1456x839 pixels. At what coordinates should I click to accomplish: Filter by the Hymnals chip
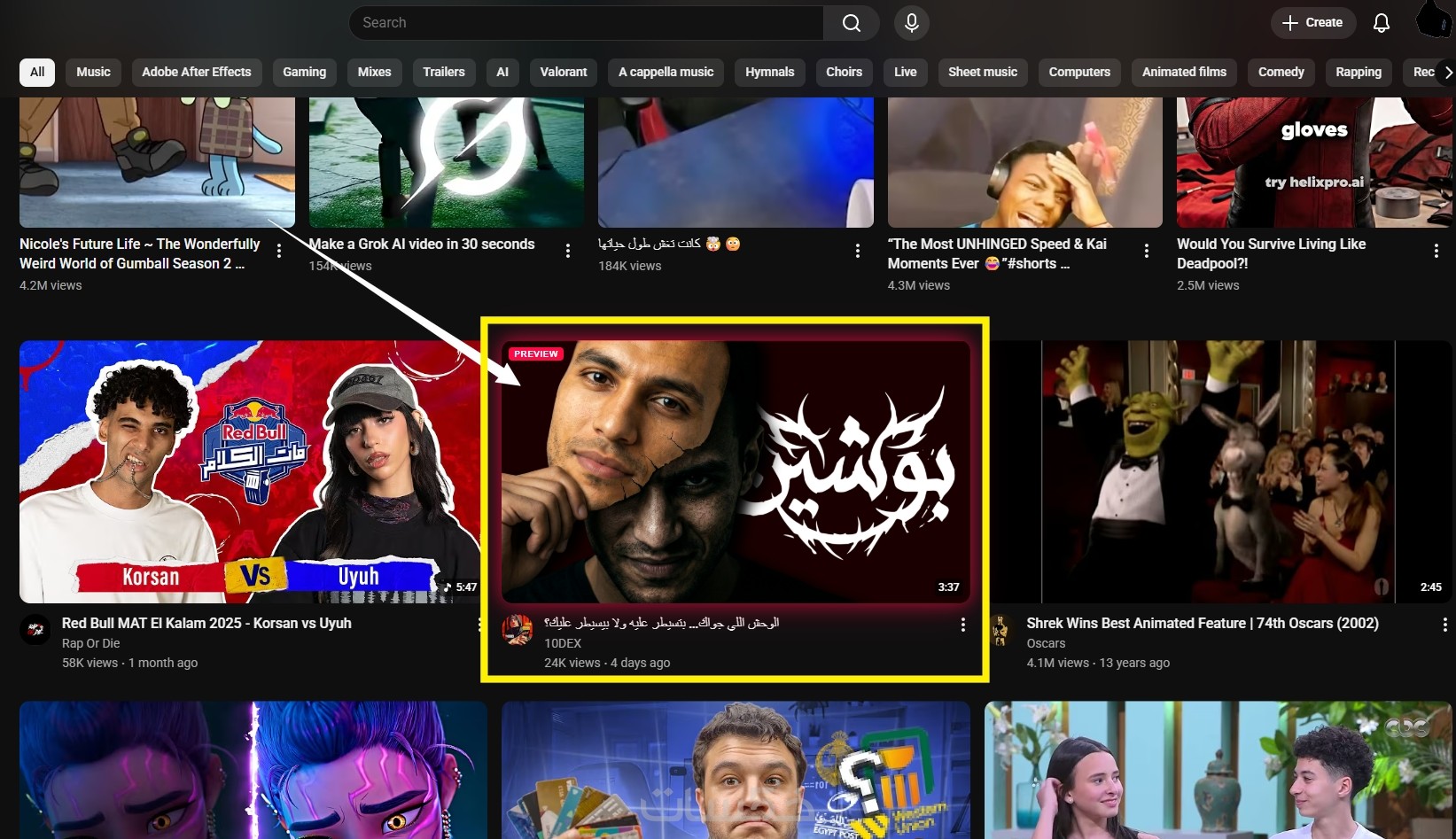pyautogui.click(x=770, y=73)
